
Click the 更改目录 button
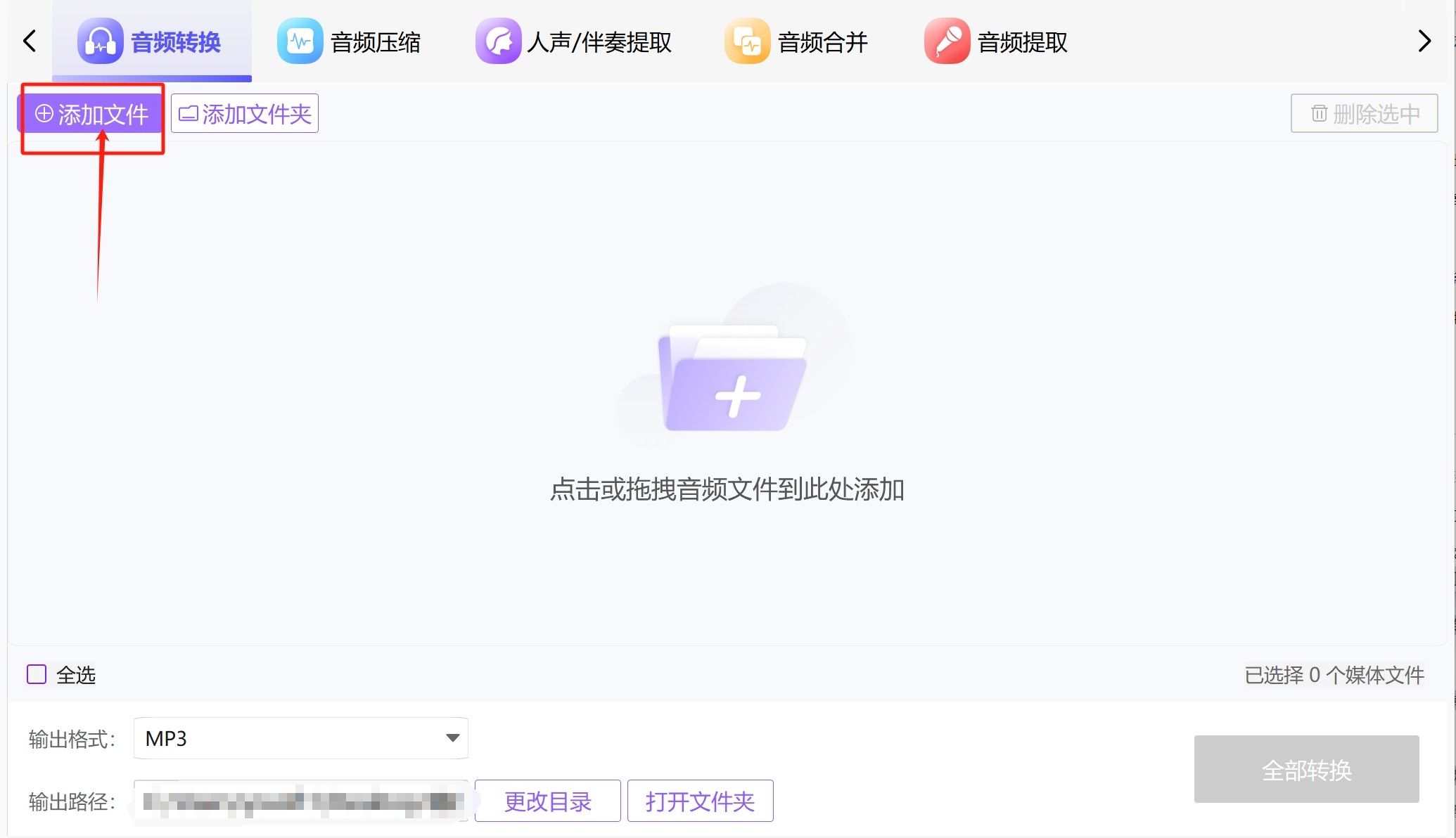[547, 801]
